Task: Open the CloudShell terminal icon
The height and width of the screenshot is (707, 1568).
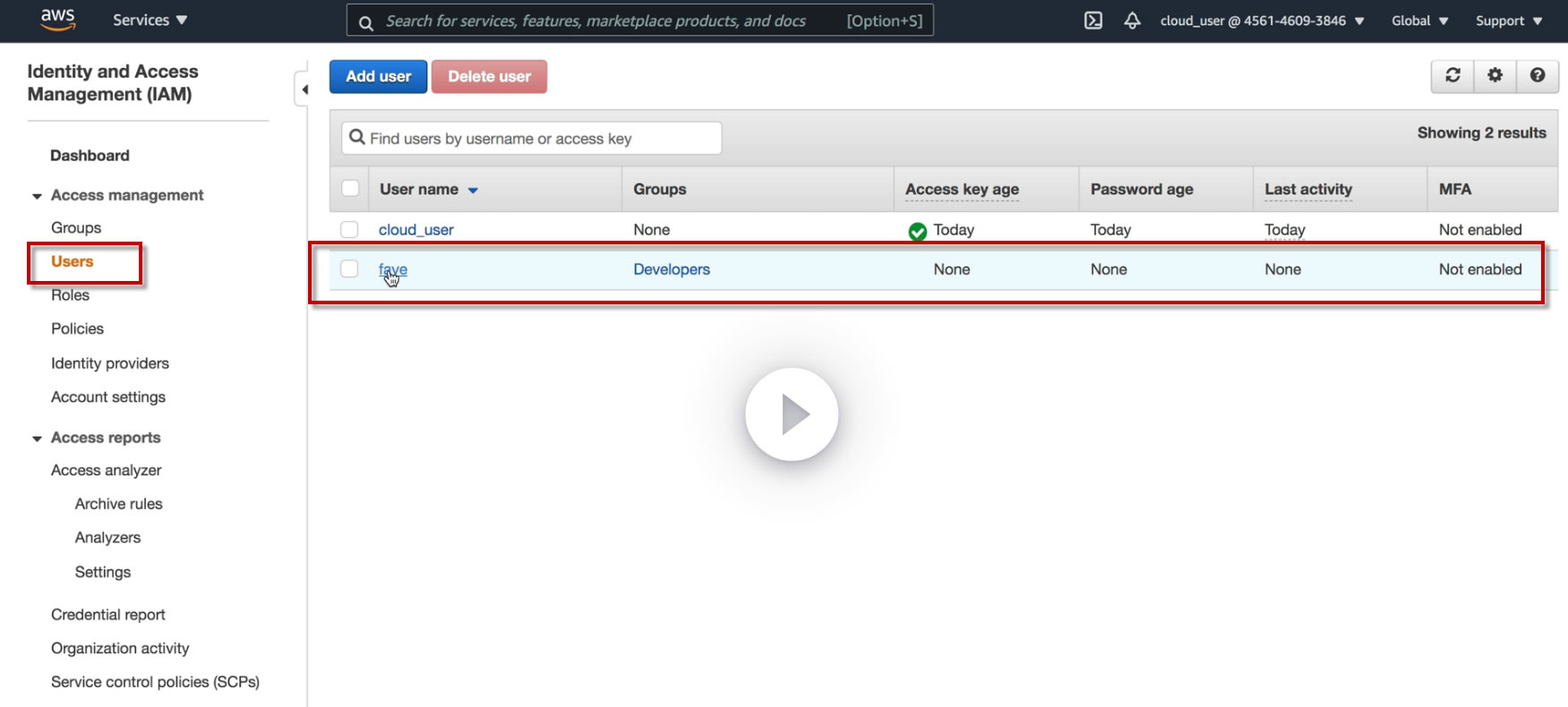Action: pos(1093,21)
